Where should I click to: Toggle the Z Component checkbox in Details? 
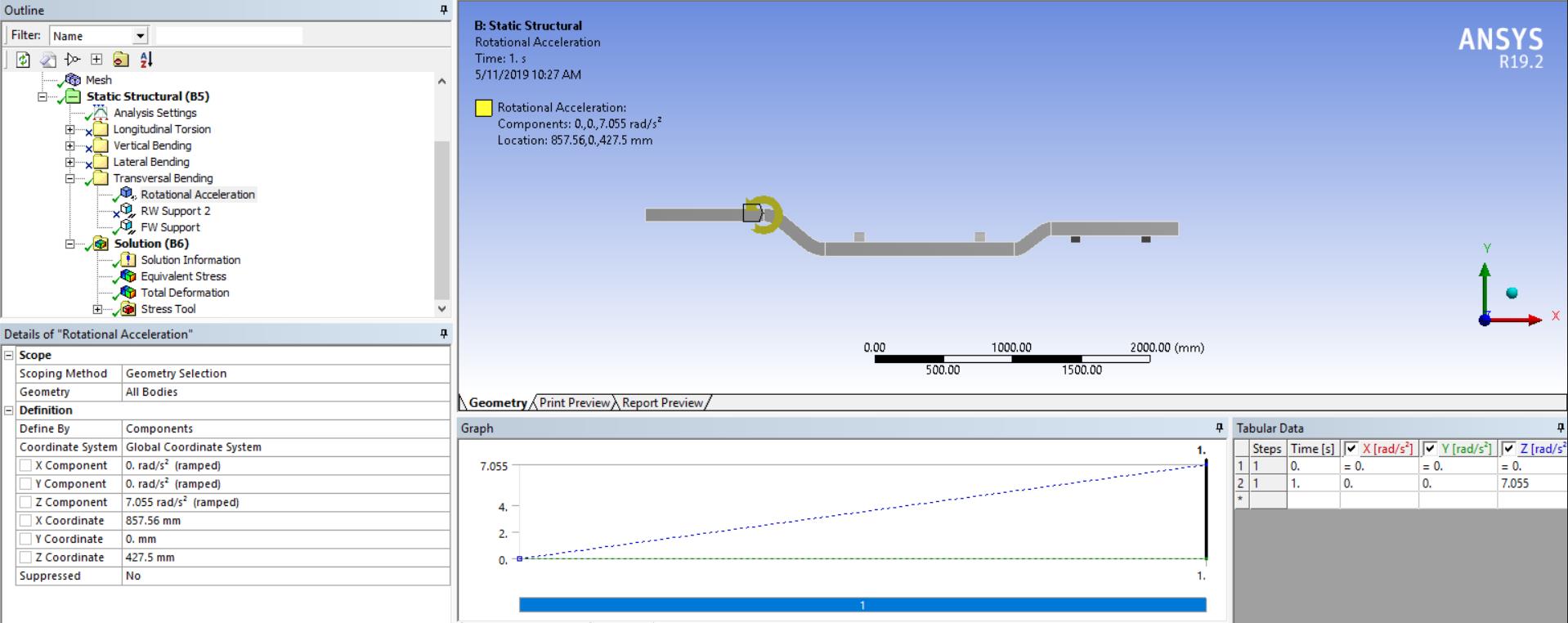pyautogui.click(x=25, y=502)
